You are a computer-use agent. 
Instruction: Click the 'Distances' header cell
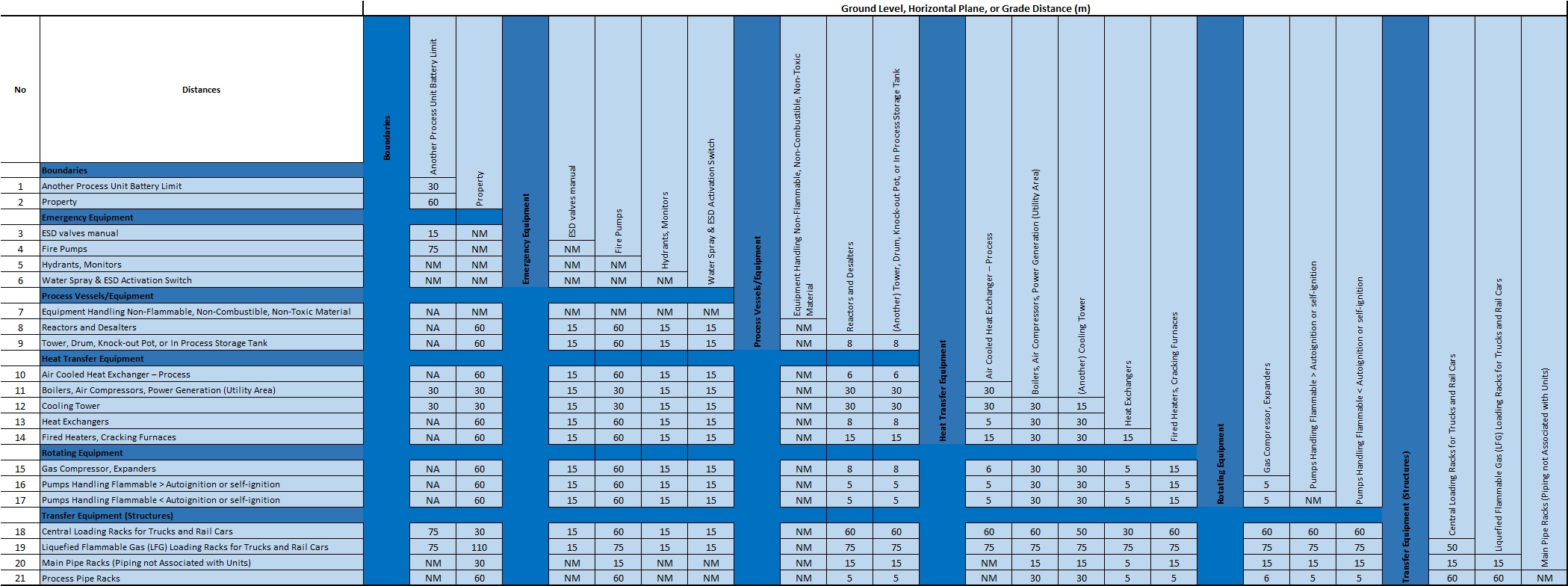point(202,90)
